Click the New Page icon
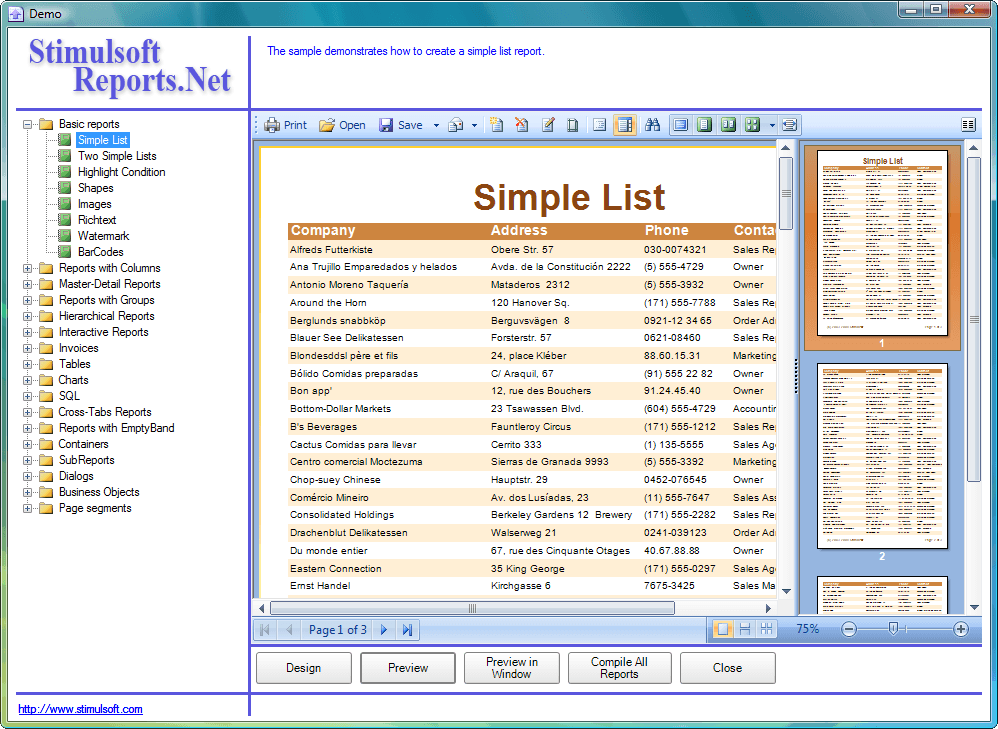 (496, 125)
